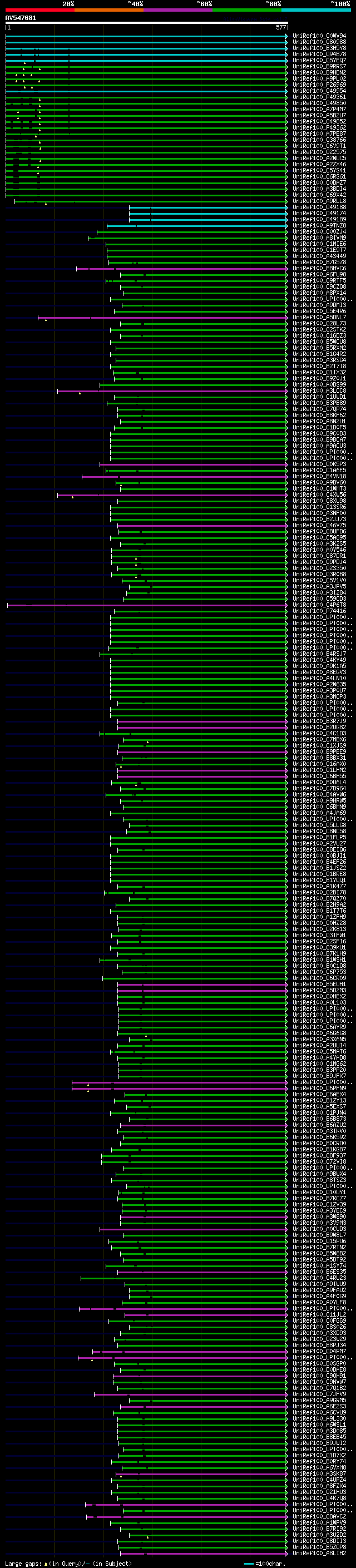Click the query end position 577
The height and width of the screenshot is (1568, 356).
(280, 27)
